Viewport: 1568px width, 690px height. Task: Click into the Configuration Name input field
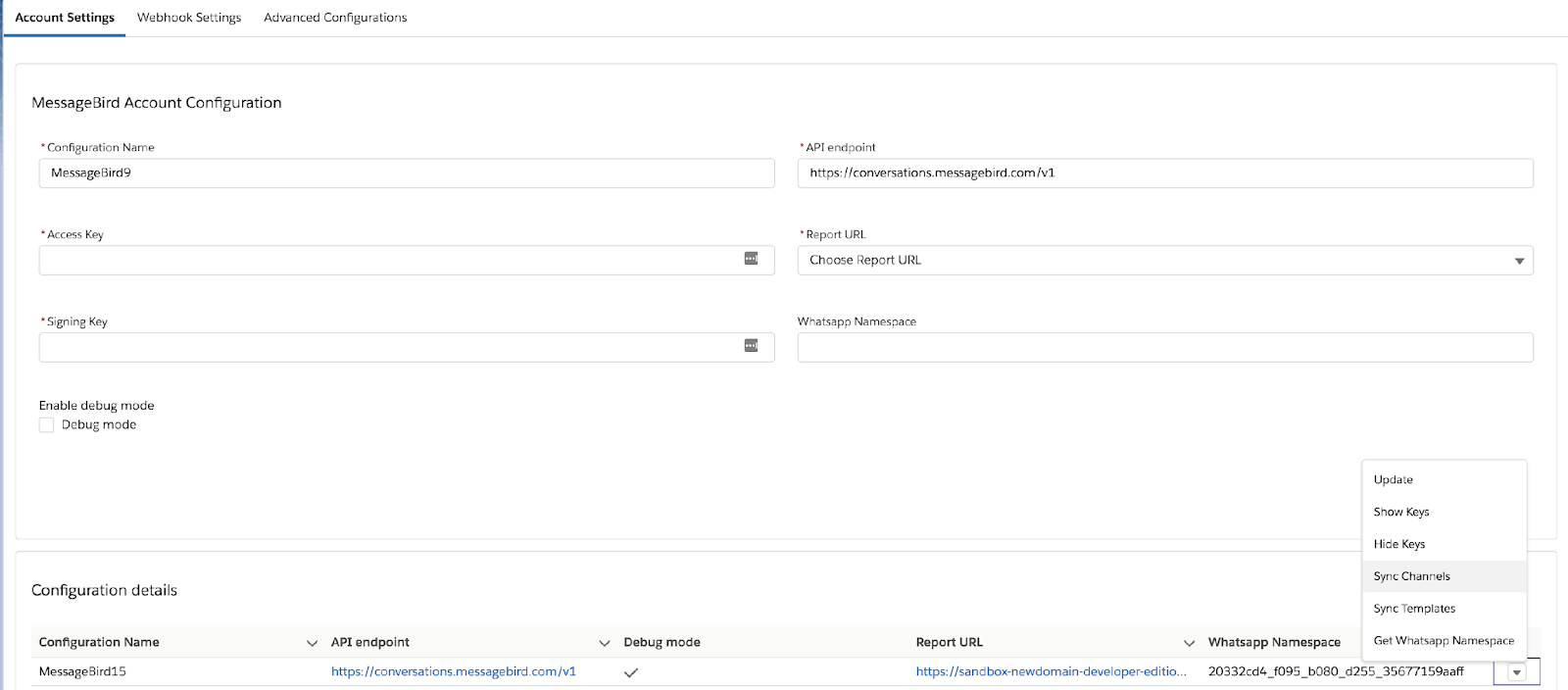[x=407, y=173]
